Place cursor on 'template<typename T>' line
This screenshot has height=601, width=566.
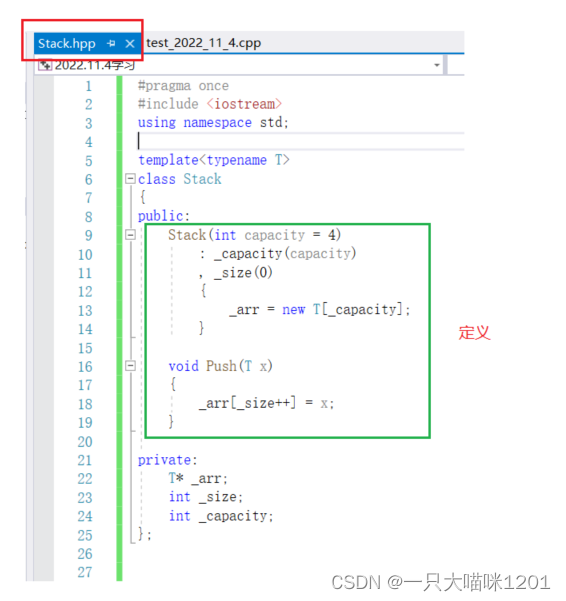pyautogui.click(x=214, y=160)
